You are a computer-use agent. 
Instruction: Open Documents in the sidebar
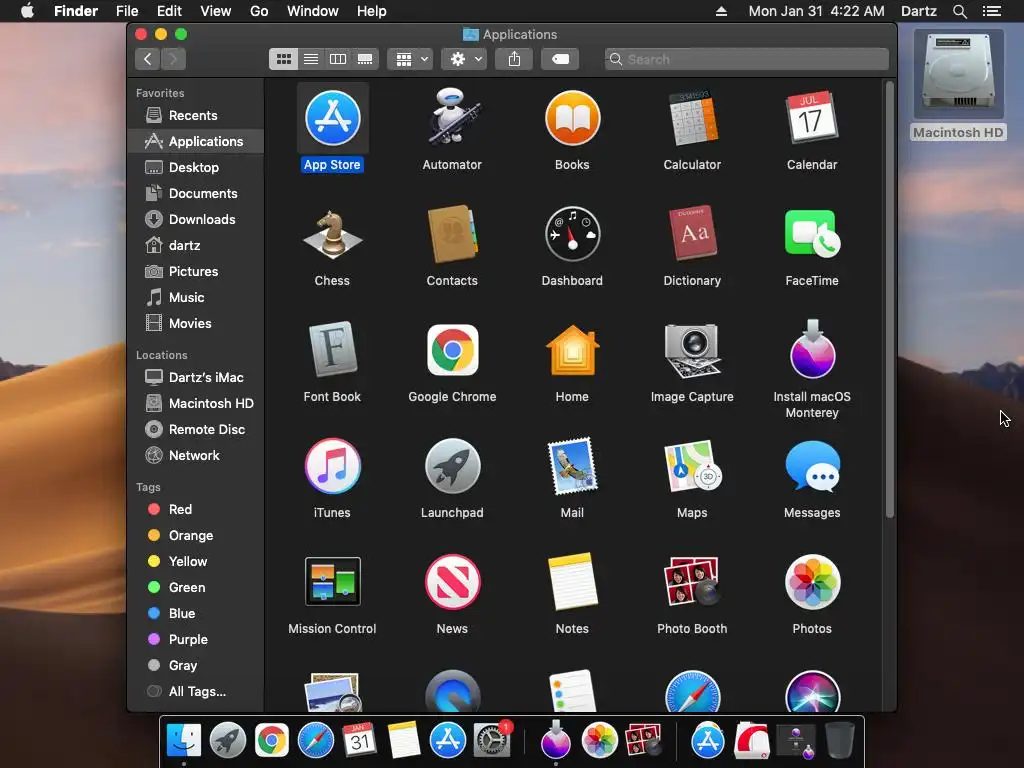[x=196, y=193]
